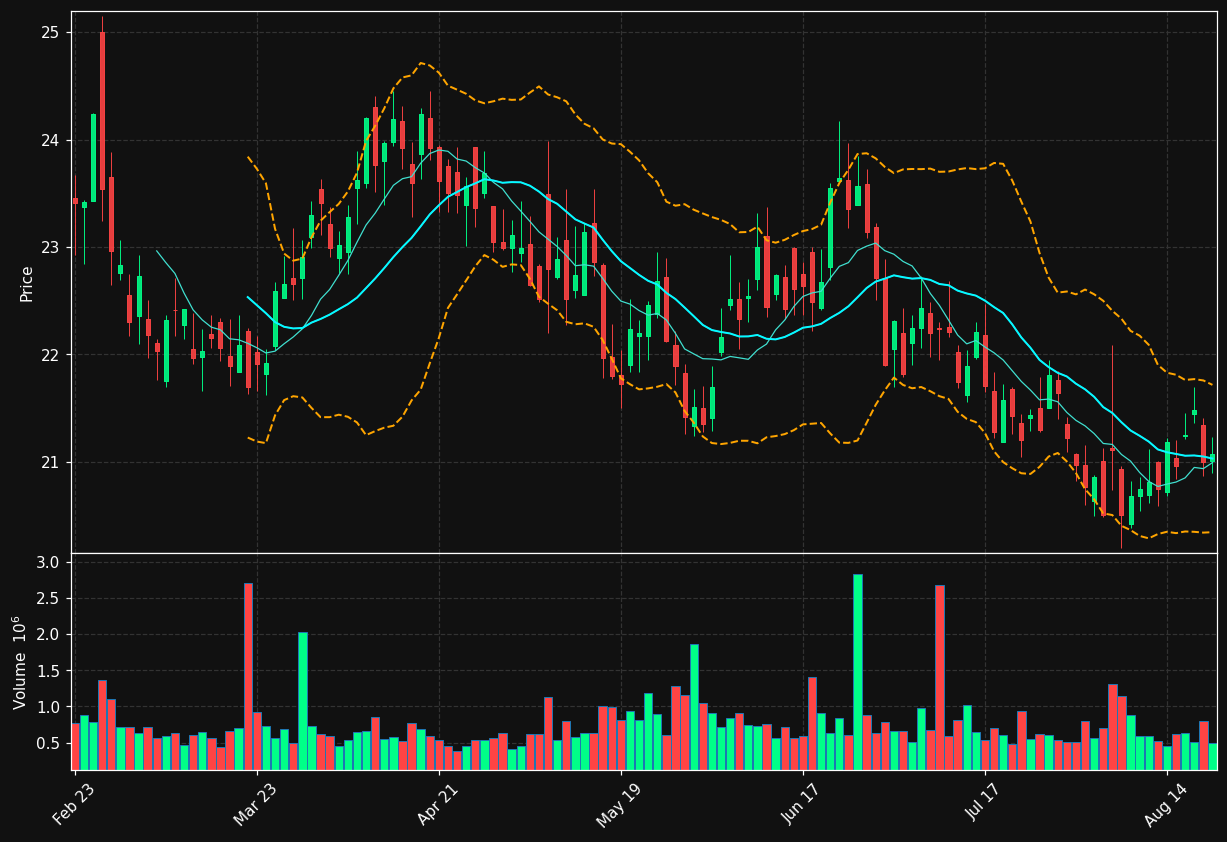
Task: Select the price tick label 25
Action: tap(50, 33)
